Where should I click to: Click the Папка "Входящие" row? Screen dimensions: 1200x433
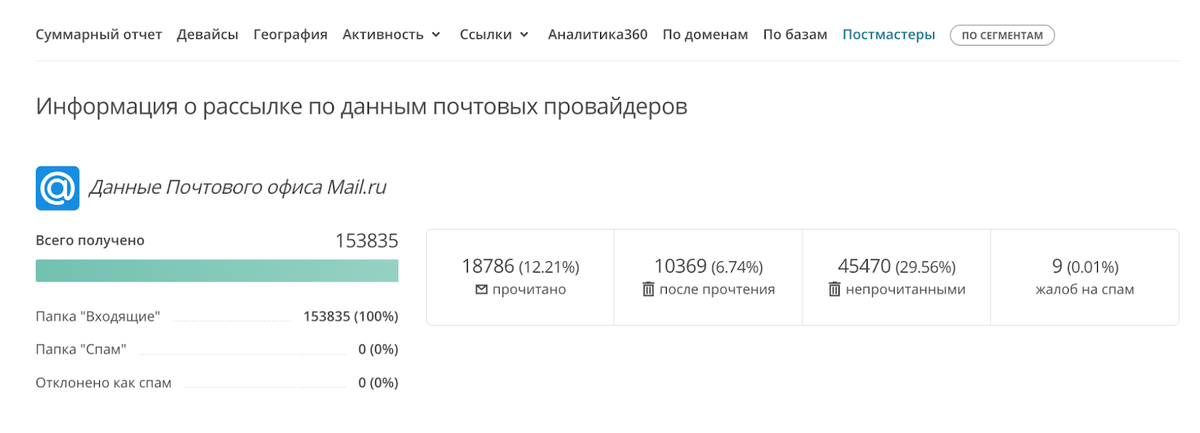[x=217, y=317]
